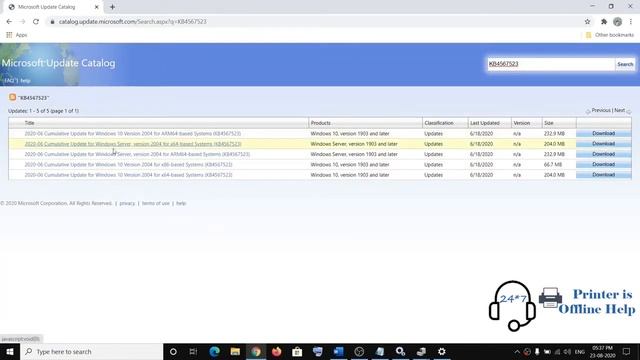Open Task View on the taskbar
The width and height of the screenshot is (640, 360).
click(x=193, y=351)
